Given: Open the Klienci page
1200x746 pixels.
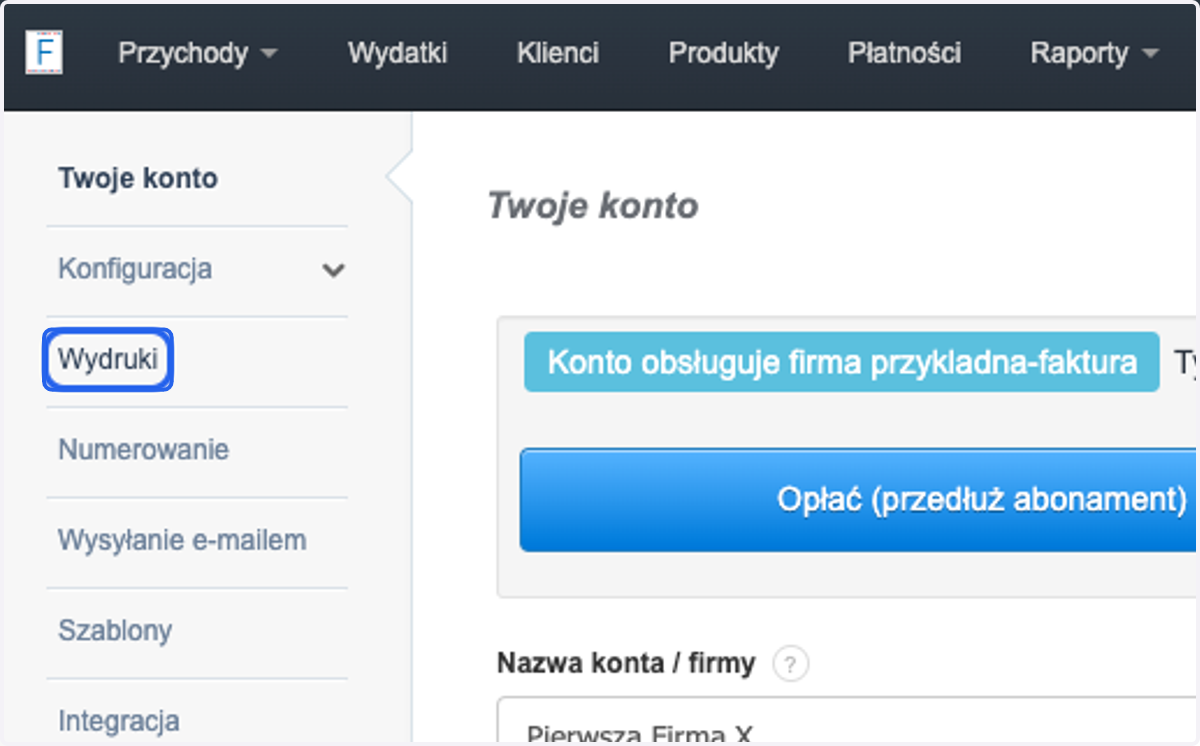Looking at the screenshot, I should point(558,53).
